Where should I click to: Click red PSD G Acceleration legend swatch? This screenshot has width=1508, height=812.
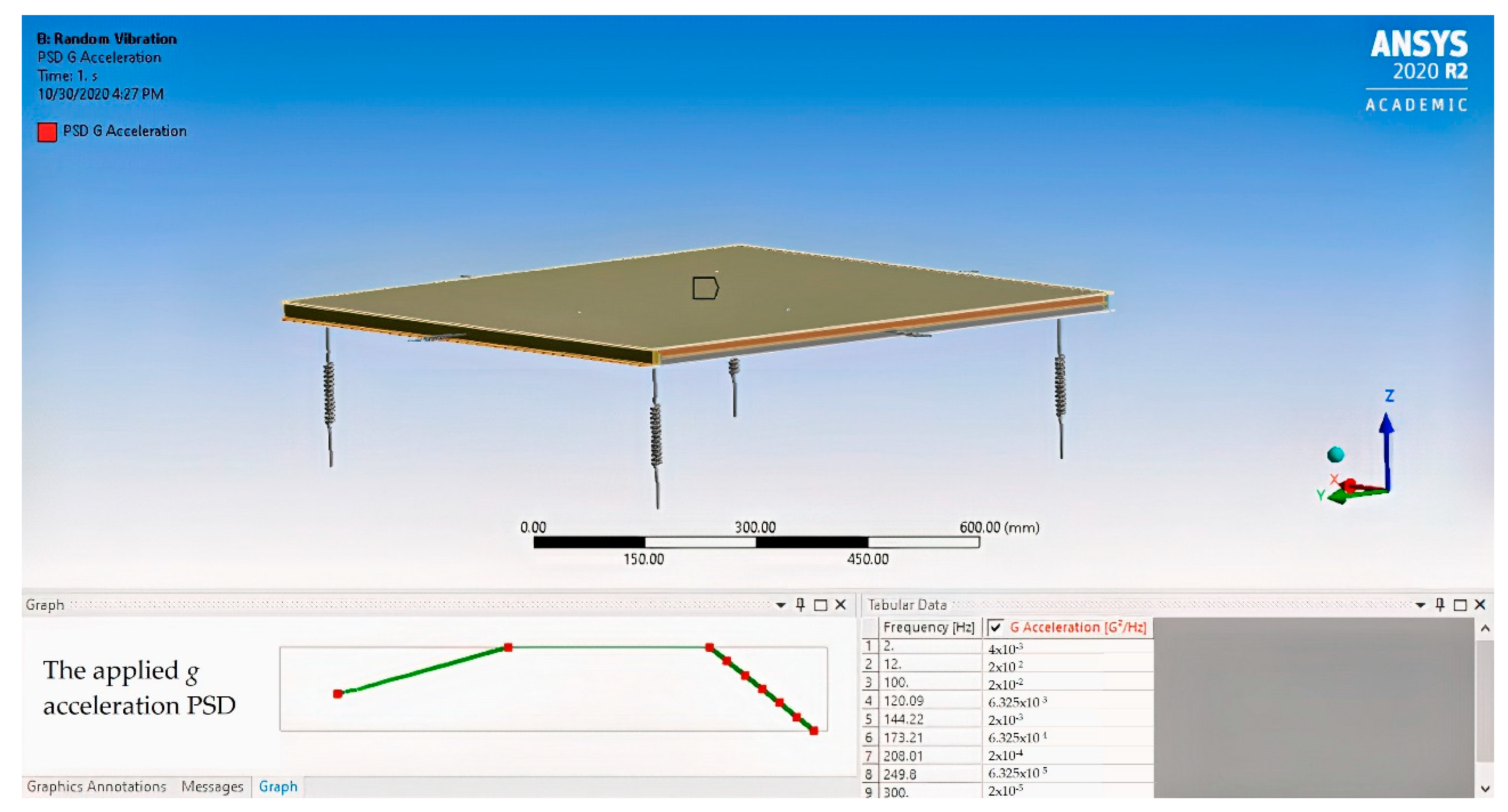[47, 132]
